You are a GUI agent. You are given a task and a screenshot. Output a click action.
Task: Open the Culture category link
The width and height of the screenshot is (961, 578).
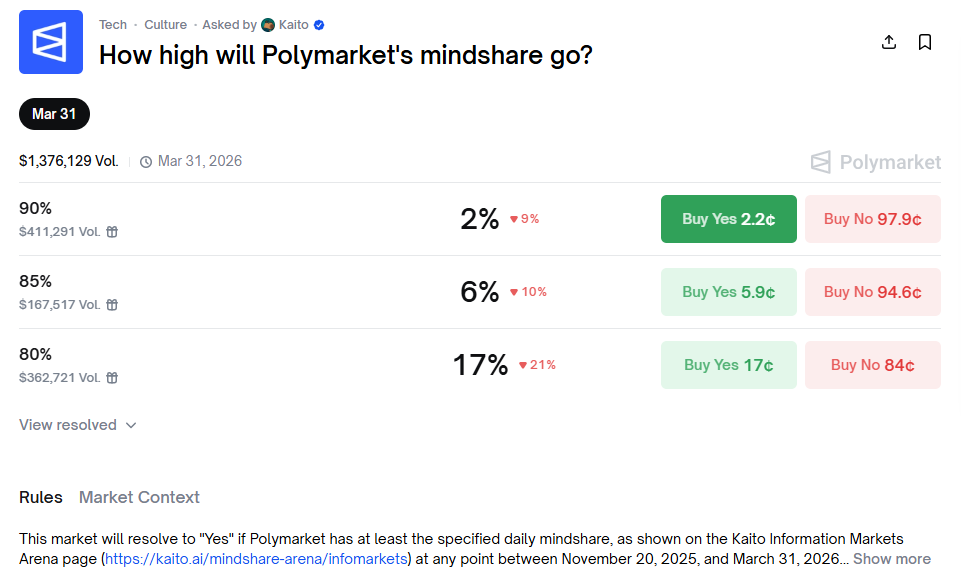(165, 25)
